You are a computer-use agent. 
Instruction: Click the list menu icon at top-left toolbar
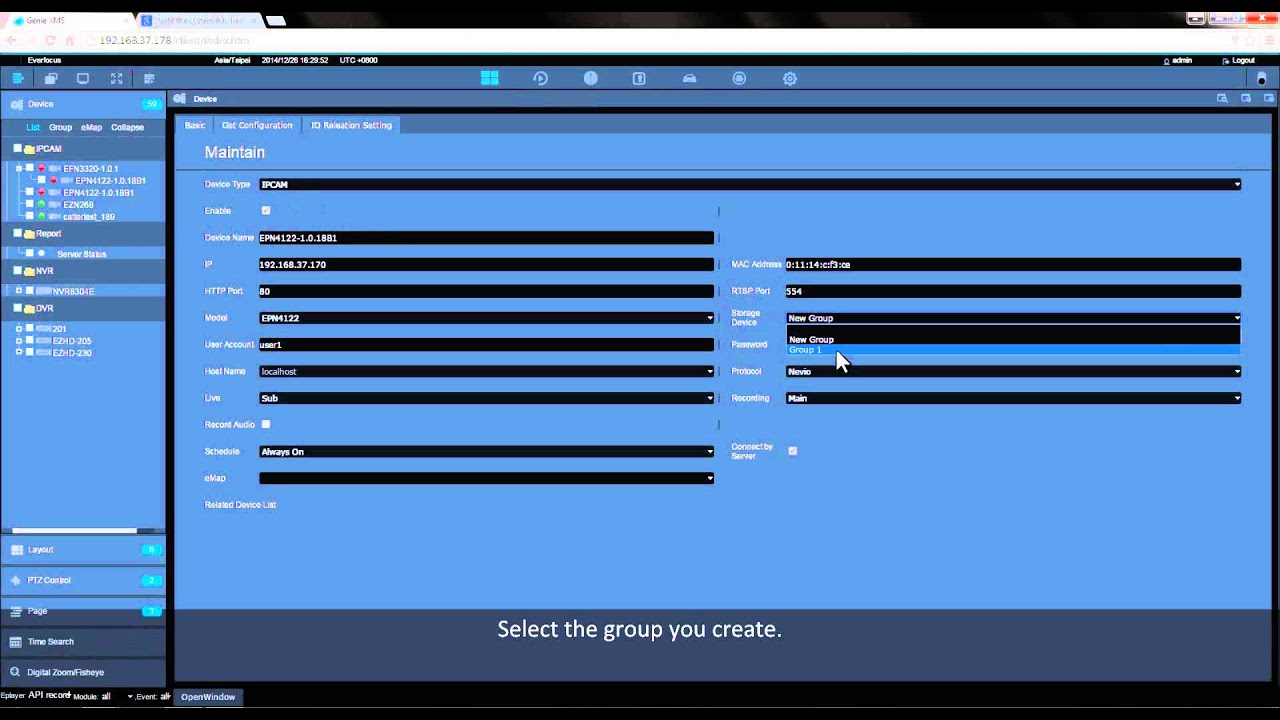(18, 78)
